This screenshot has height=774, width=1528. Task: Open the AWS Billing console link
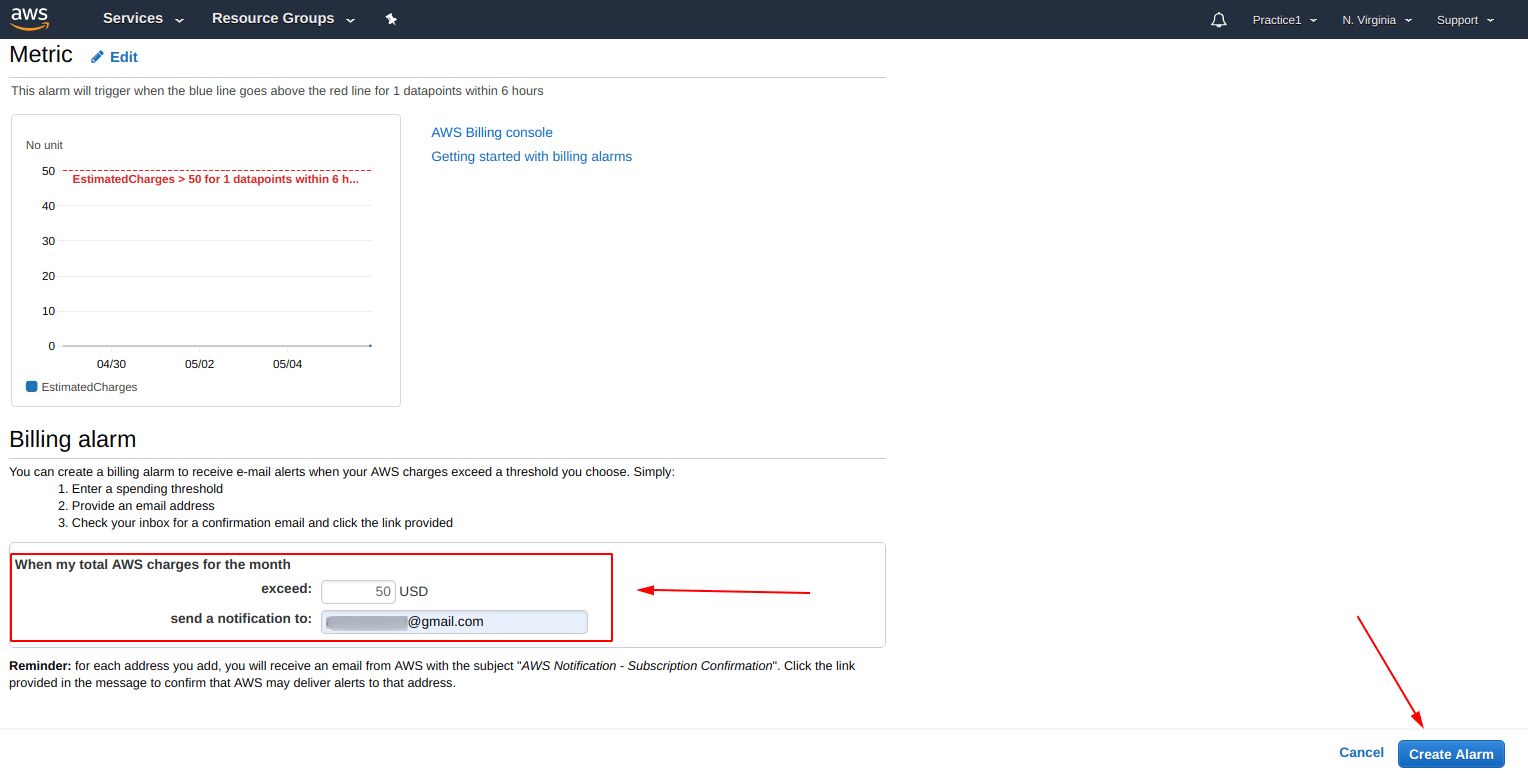(492, 132)
